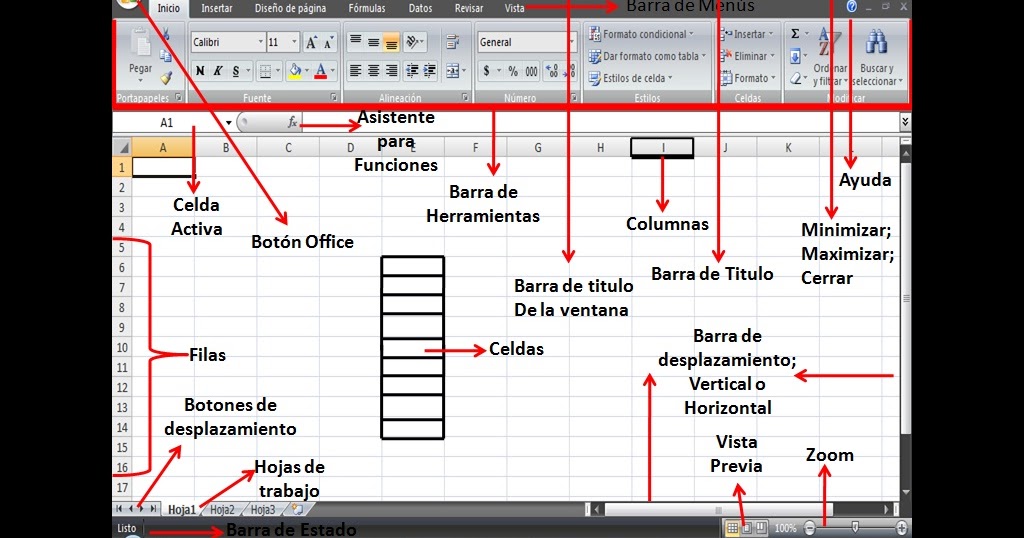Switch to the Hoja3 sheet tab

(x=263, y=510)
